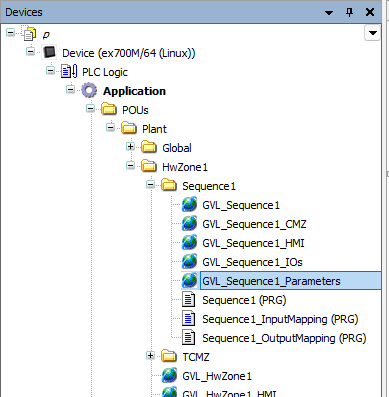The height and width of the screenshot is (397, 389).
Task: Select Sequence1_InputMapping (PRG) text
Action: click(x=280, y=319)
